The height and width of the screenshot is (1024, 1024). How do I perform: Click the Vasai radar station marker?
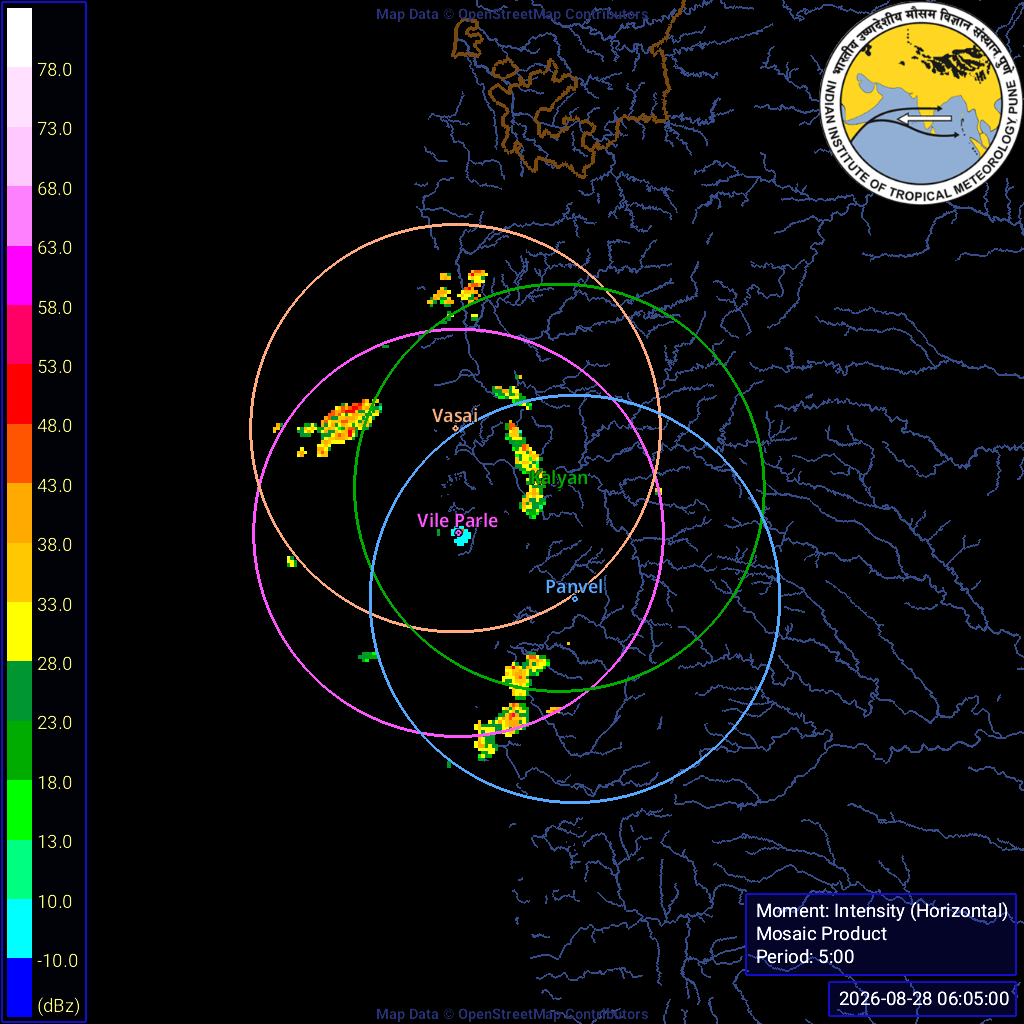455,428
